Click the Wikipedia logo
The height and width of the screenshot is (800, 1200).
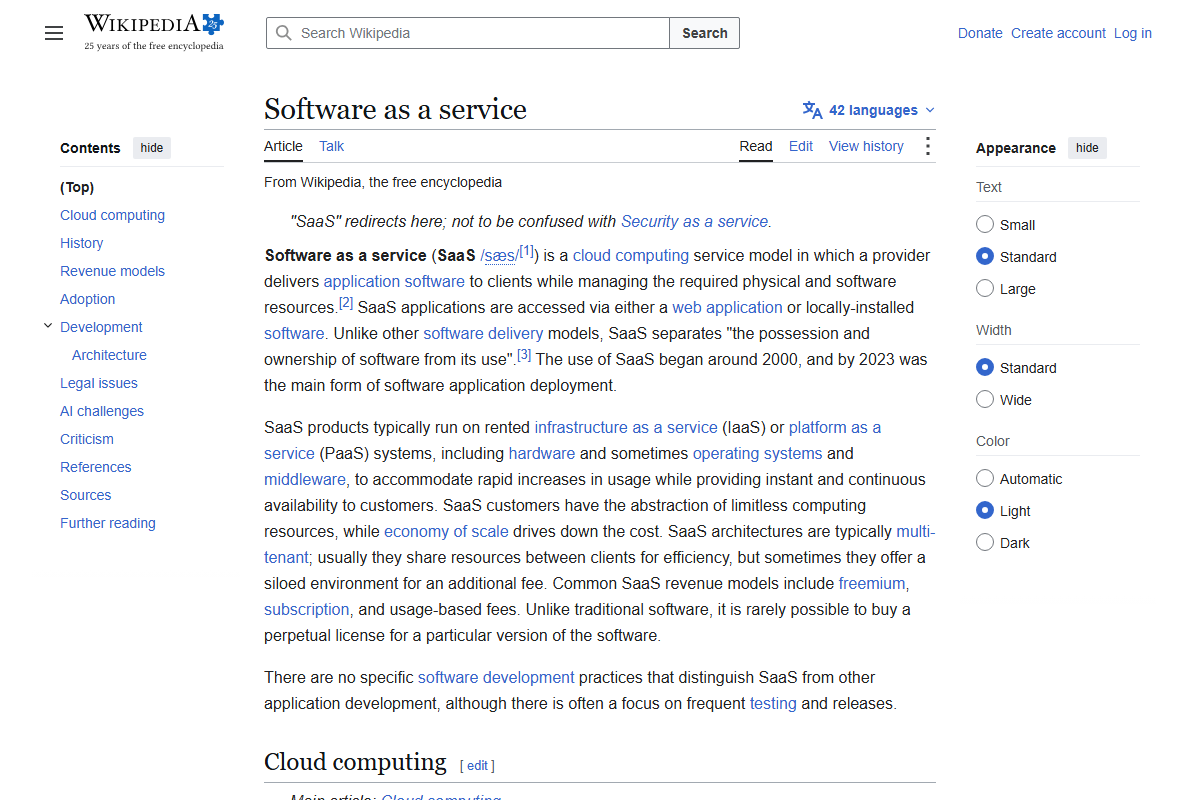pos(154,32)
